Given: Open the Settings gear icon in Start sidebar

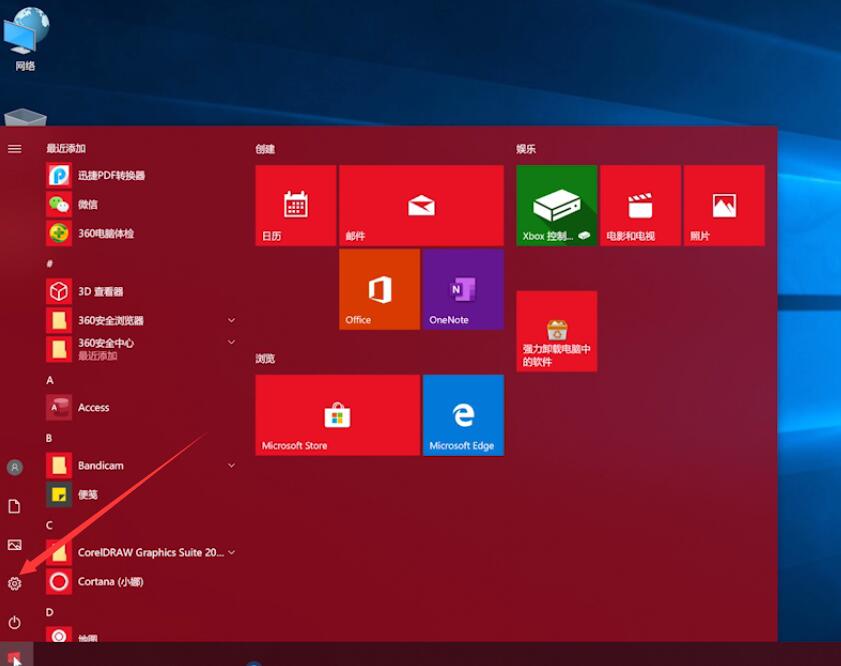Looking at the screenshot, I should (14, 583).
